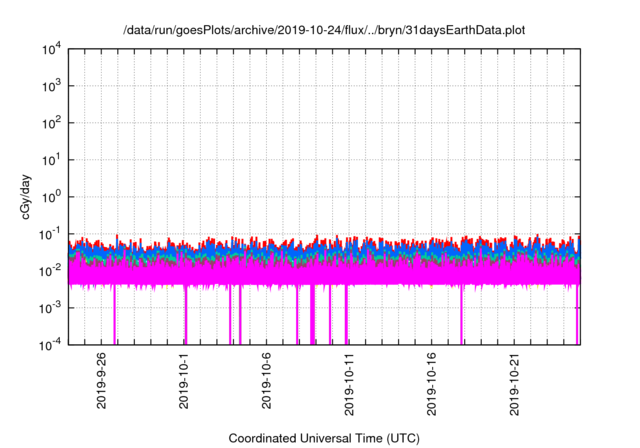Screen dimensions: 640x448
Task: Click the magenta data dropout spike near 2019-9-26
Action: coord(115,315)
